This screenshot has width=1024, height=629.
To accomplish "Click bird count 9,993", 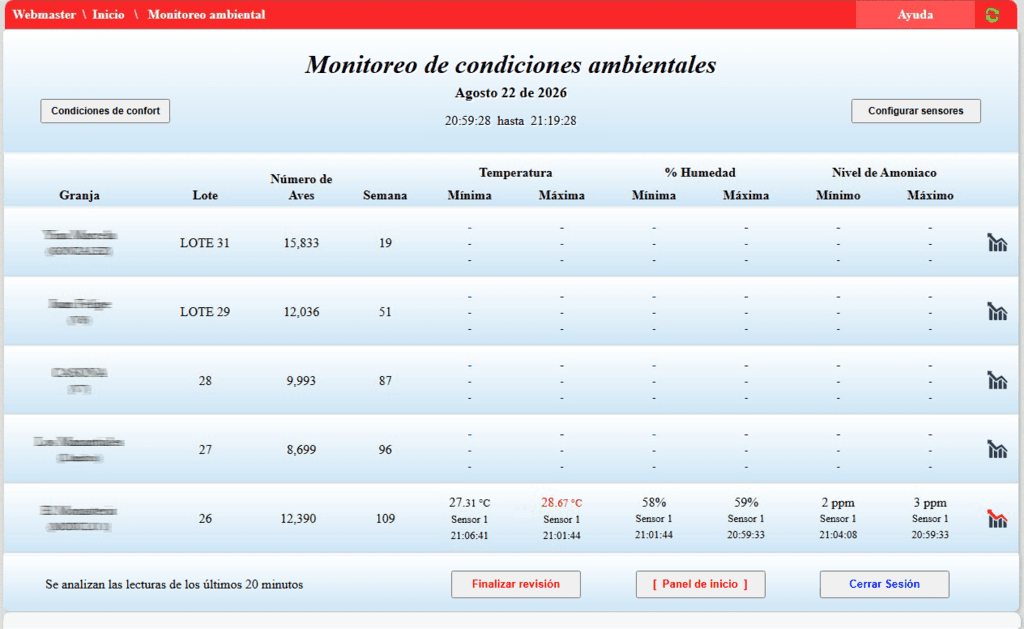I will point(301,380).
